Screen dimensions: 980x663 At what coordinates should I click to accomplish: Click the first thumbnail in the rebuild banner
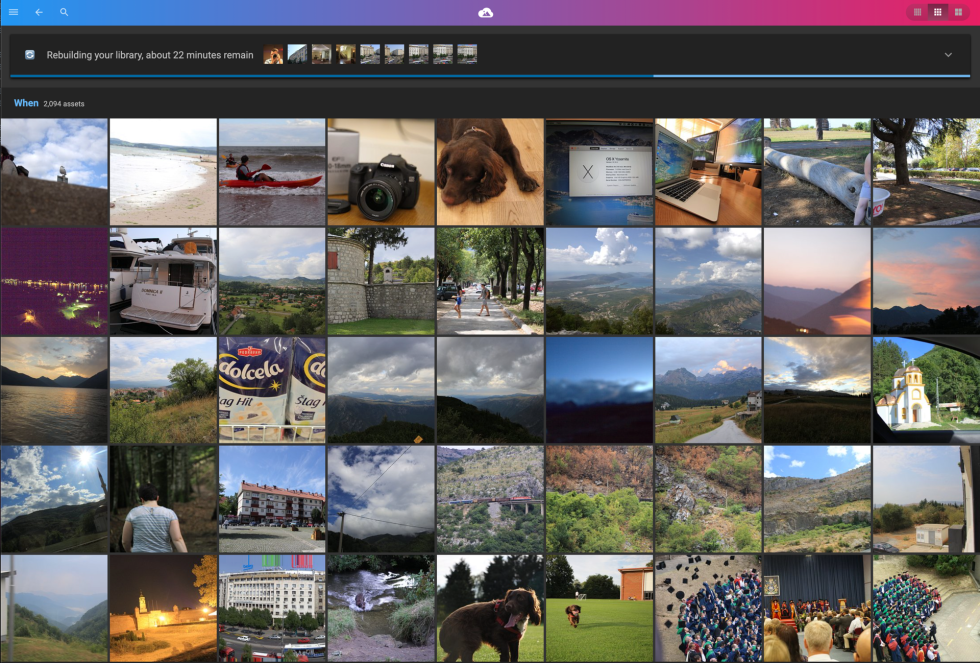tap(273, 53)
